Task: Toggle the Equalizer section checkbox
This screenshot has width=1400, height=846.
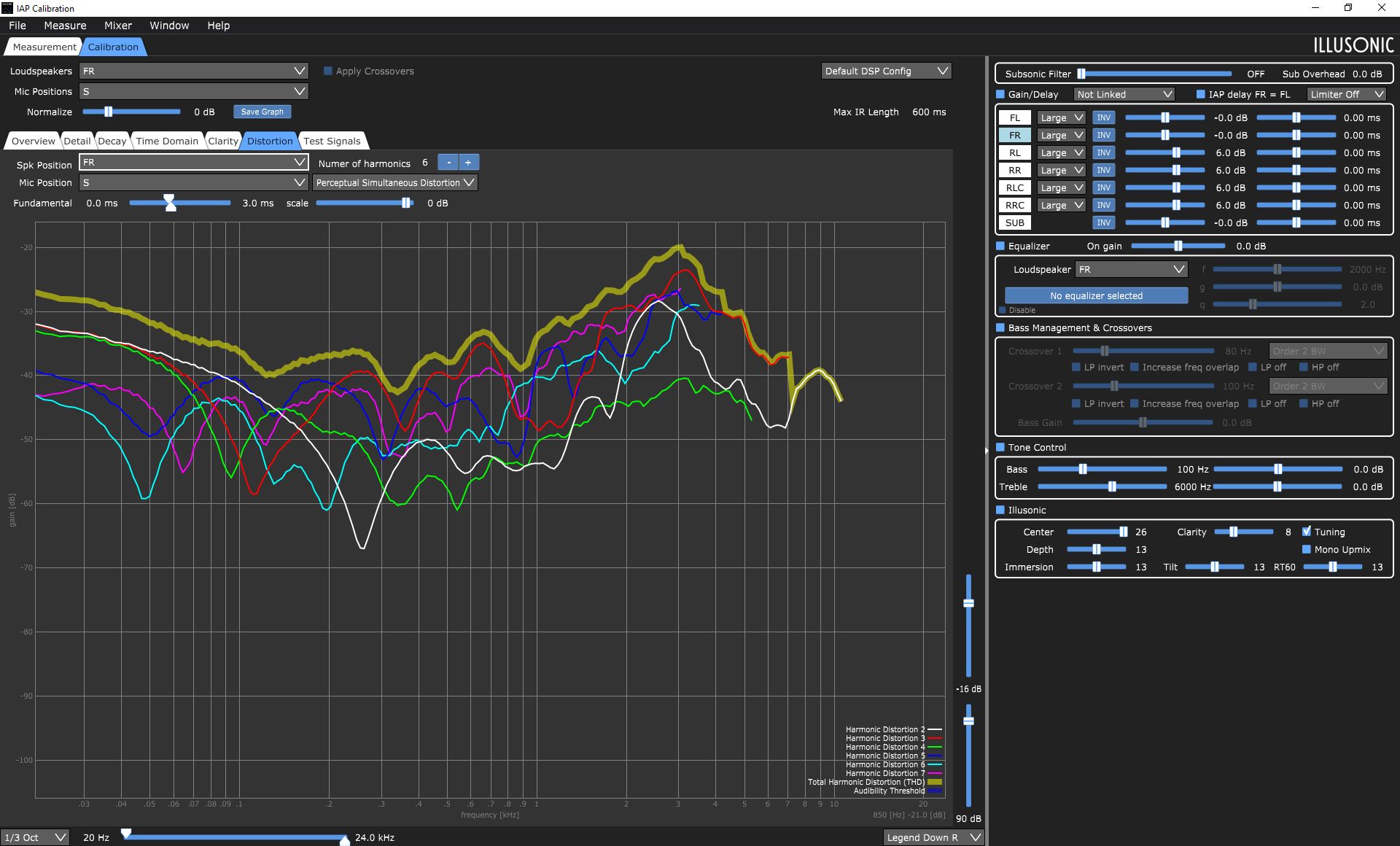Action: pos(1000,246)
